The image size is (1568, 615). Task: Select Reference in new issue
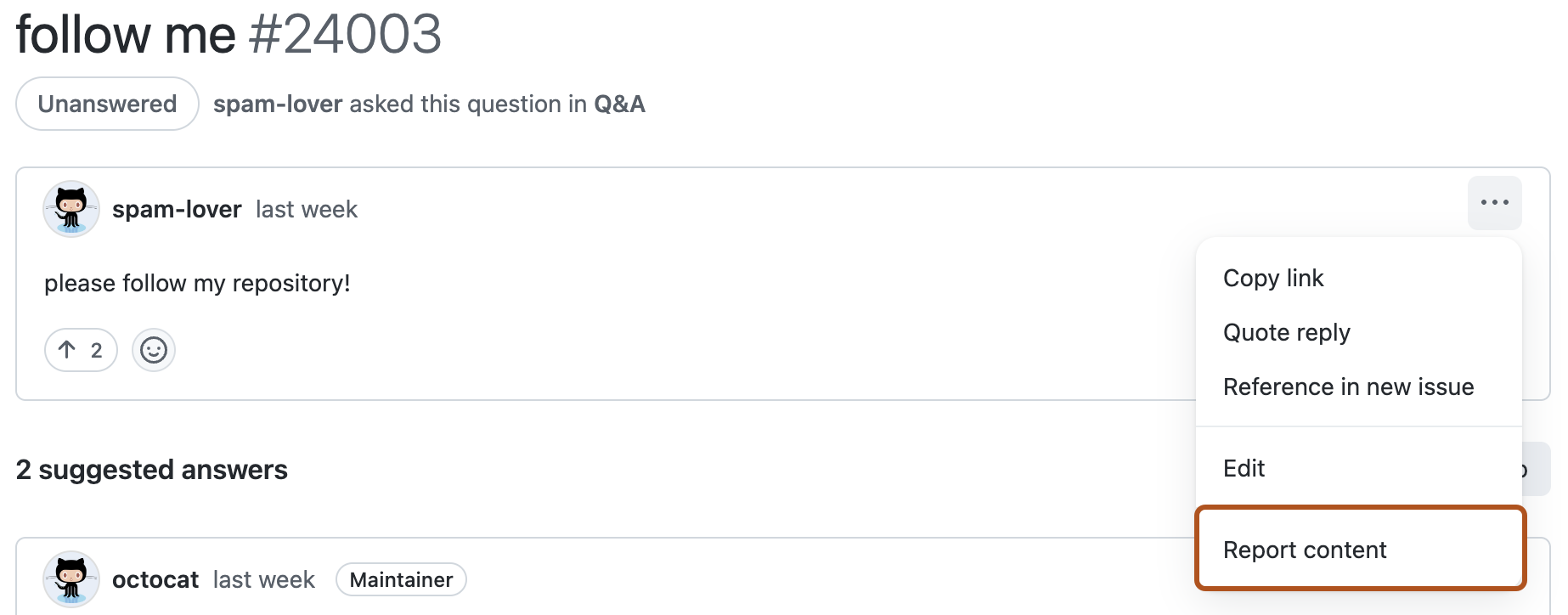point(1348,387)
